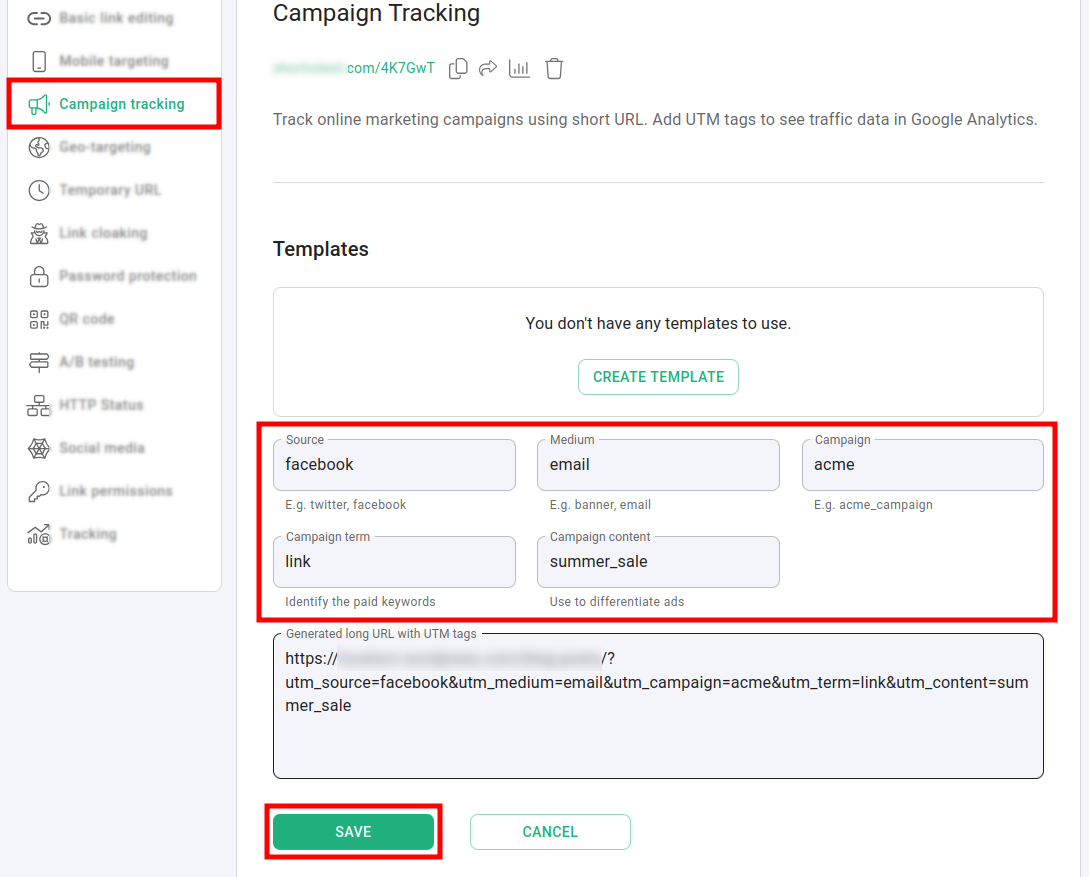Save the campaign tracking settings

coord(353,832)
